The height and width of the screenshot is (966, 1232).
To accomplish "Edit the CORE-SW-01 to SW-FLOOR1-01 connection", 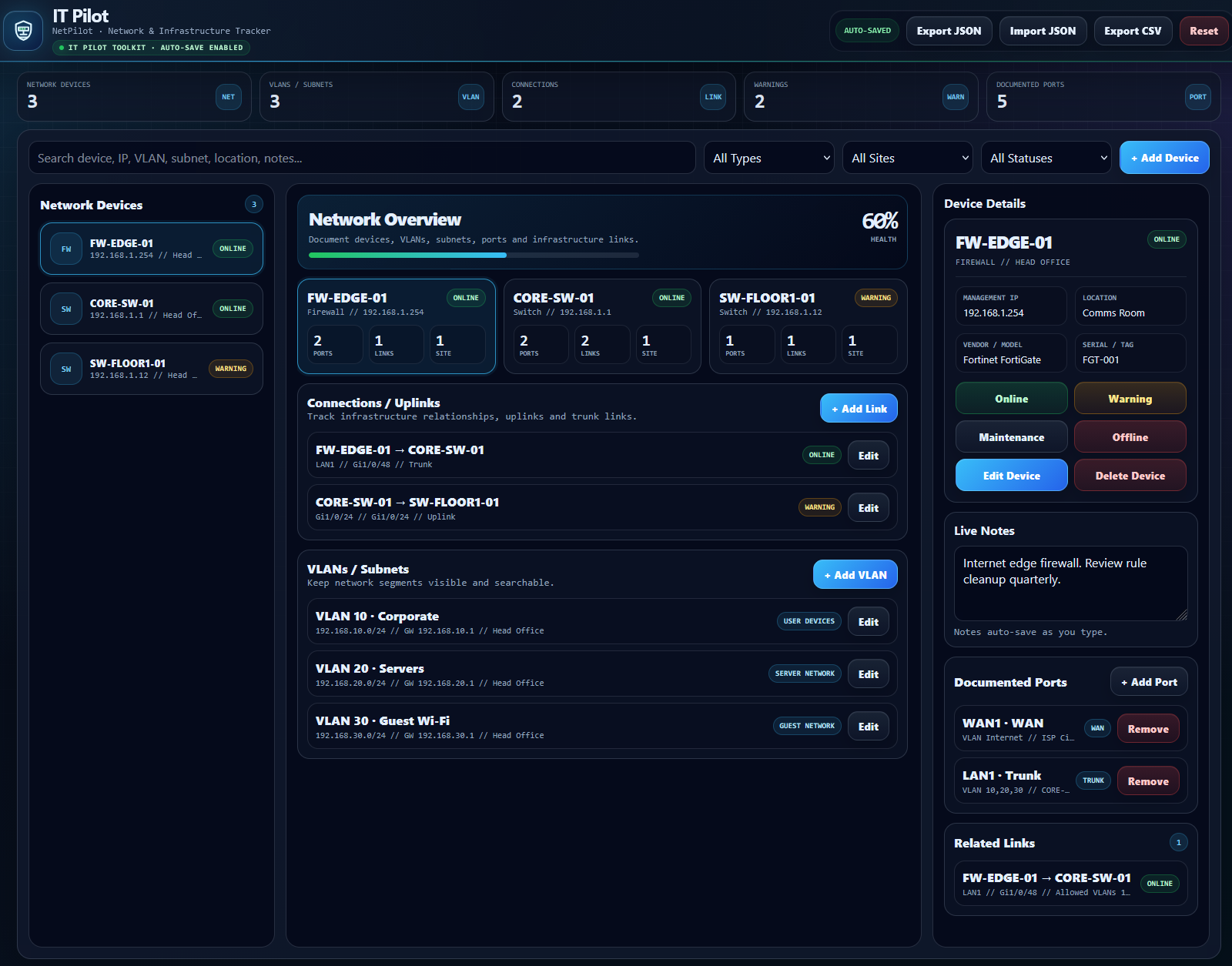I will click(869, 507).
